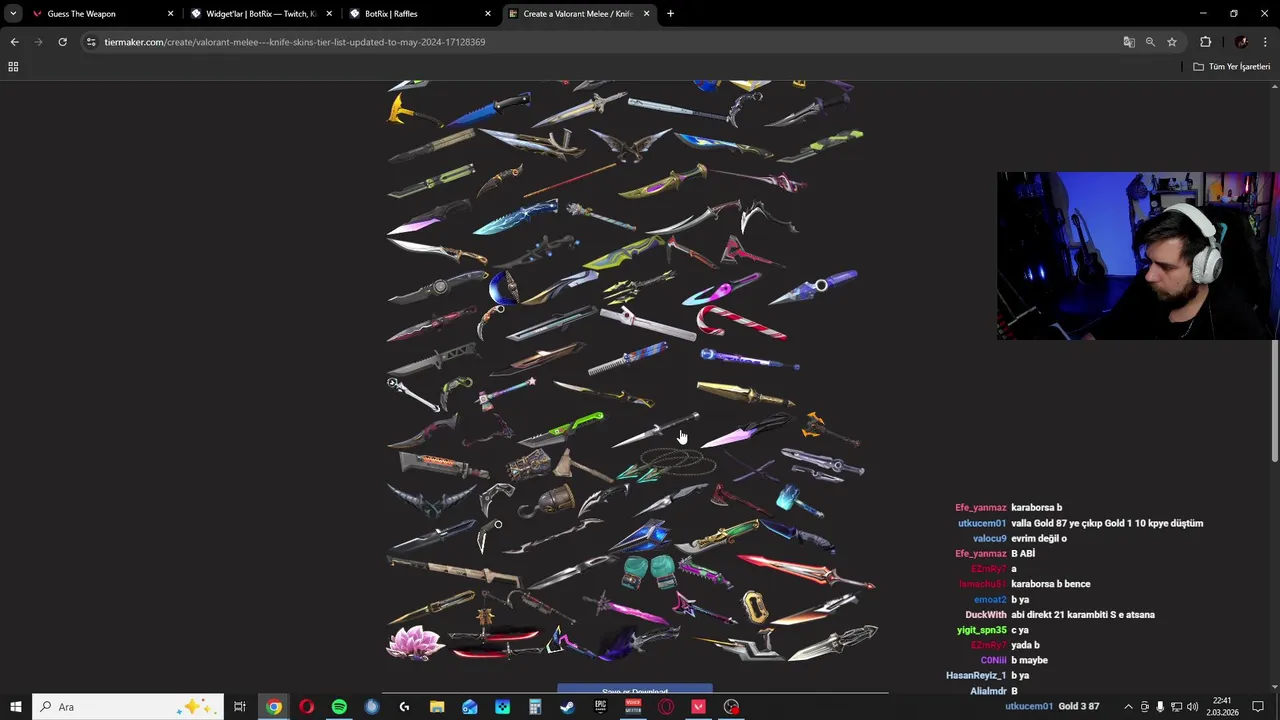
Task: Switch to the BotRix Raffles tab
Action: click(420, 14)
